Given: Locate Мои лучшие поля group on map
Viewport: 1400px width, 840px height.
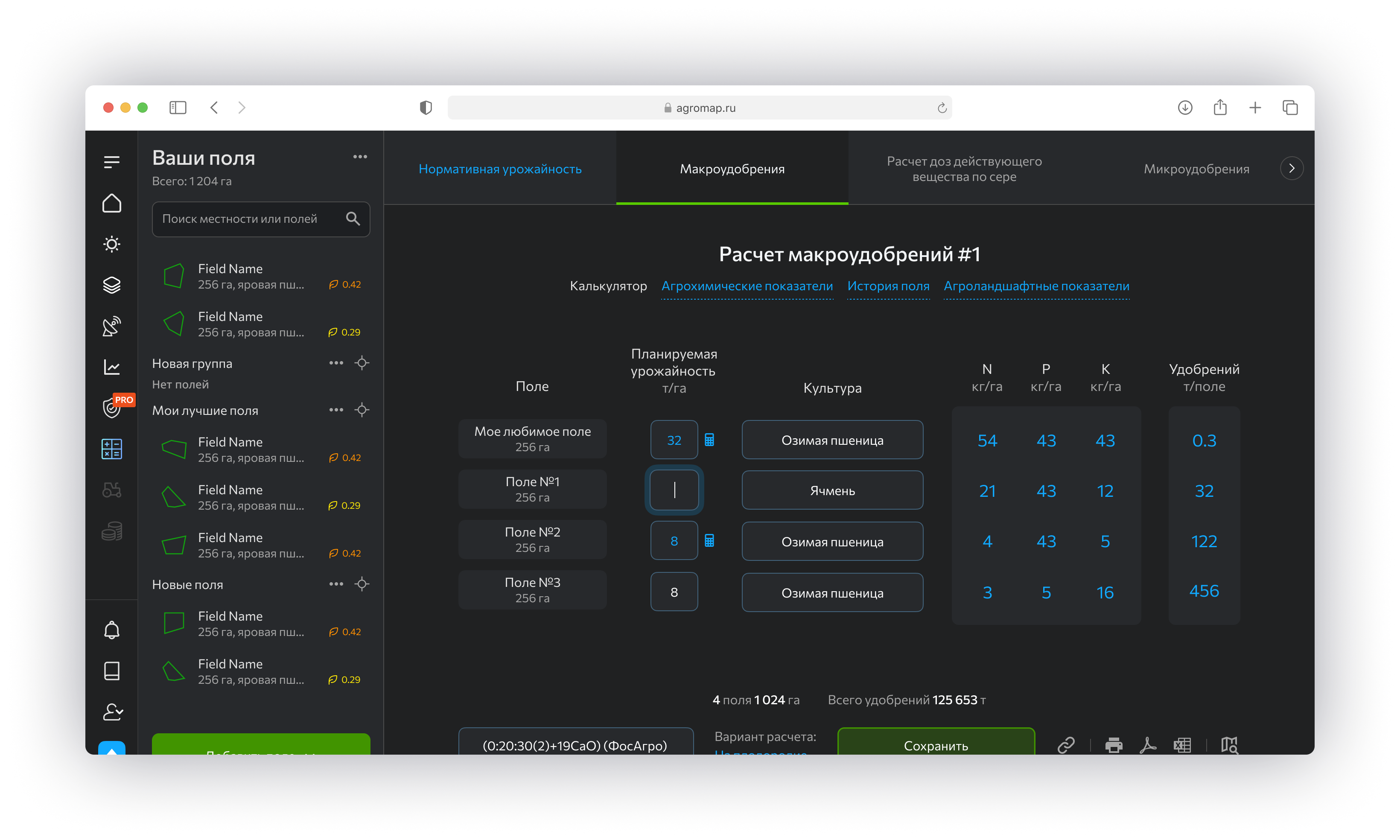Looking at the screenshot, I should tap(362, 410).
